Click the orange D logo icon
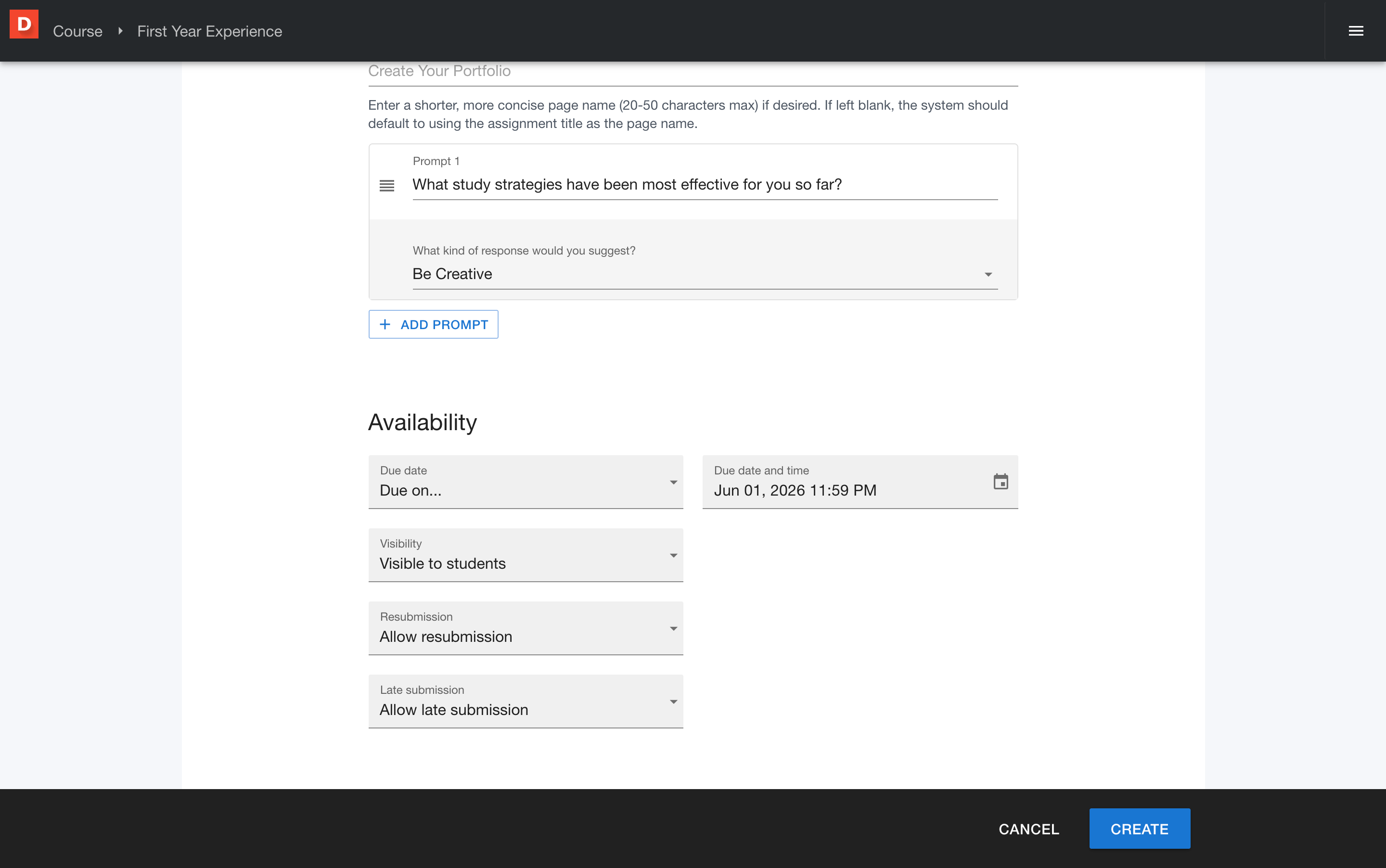 point(24,24)
